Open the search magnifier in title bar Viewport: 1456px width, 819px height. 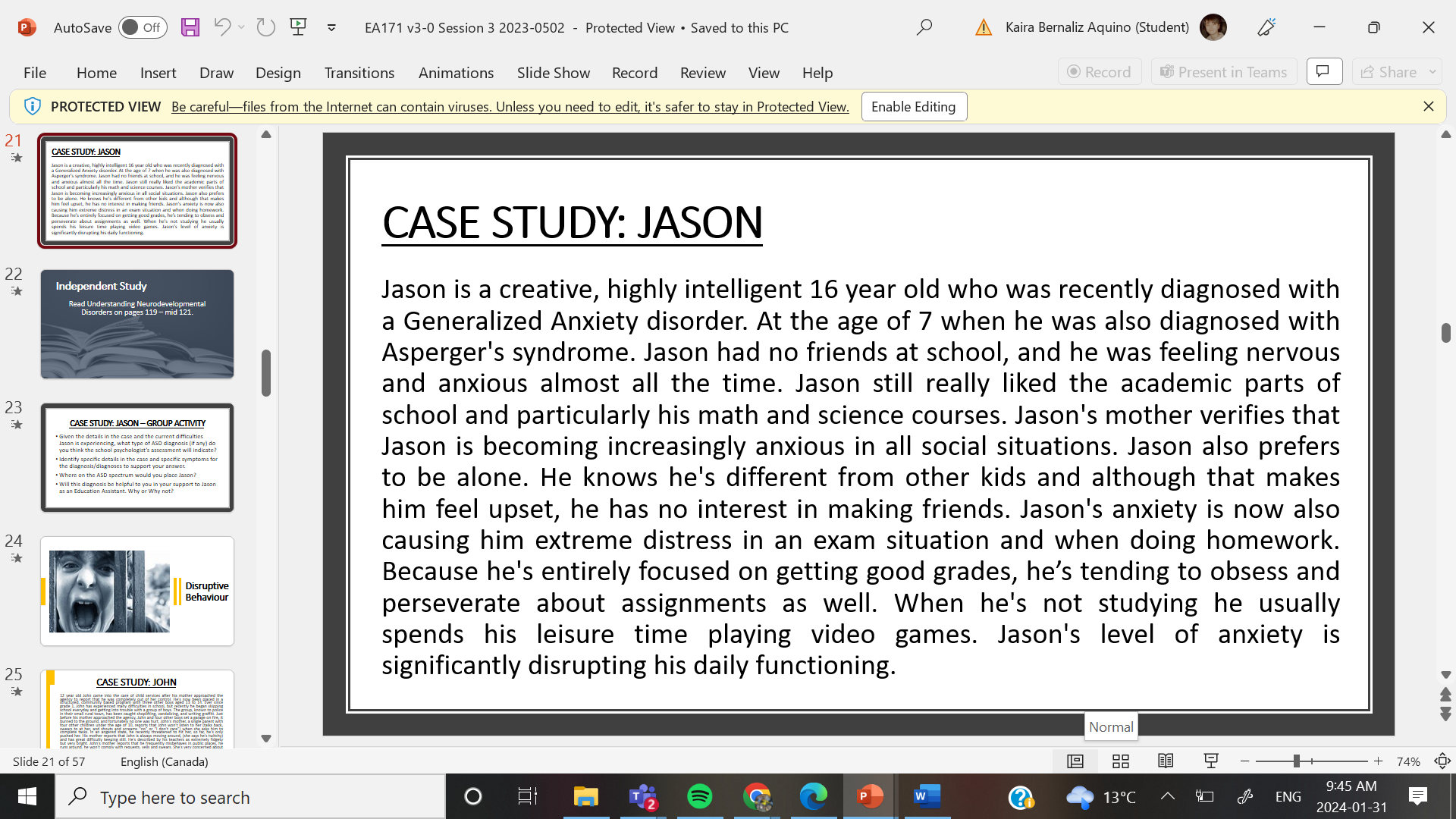click(x=924, y=28)
